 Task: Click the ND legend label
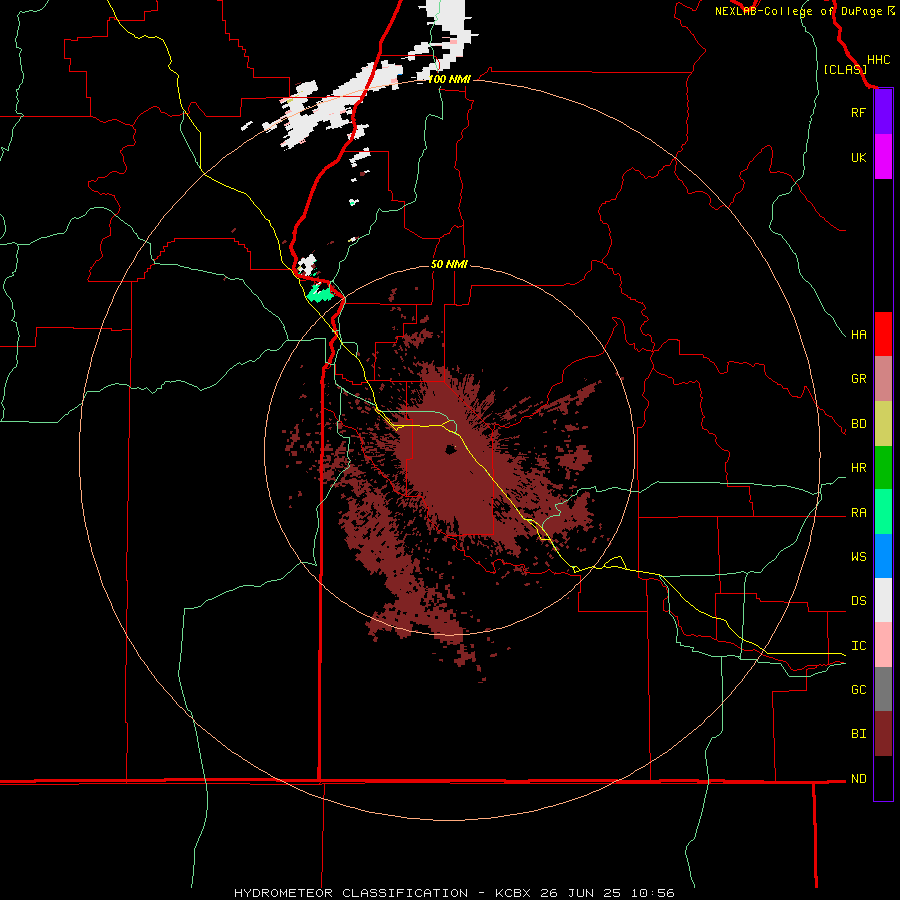point(858,779)
